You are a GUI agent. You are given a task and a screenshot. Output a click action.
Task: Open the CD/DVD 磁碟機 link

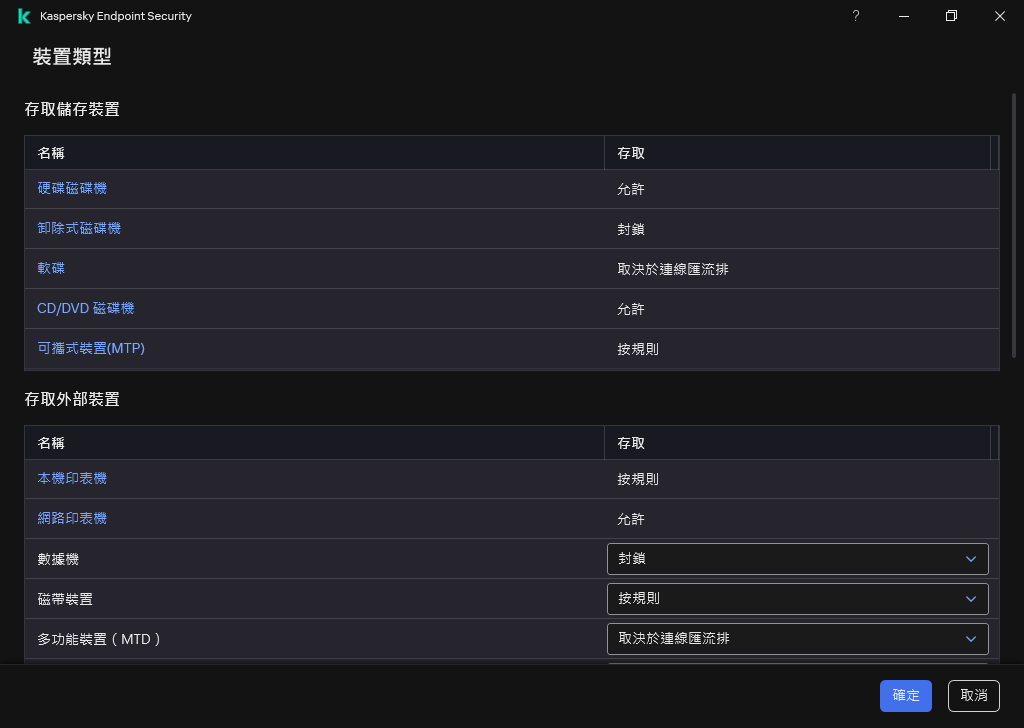coord(85,309)
